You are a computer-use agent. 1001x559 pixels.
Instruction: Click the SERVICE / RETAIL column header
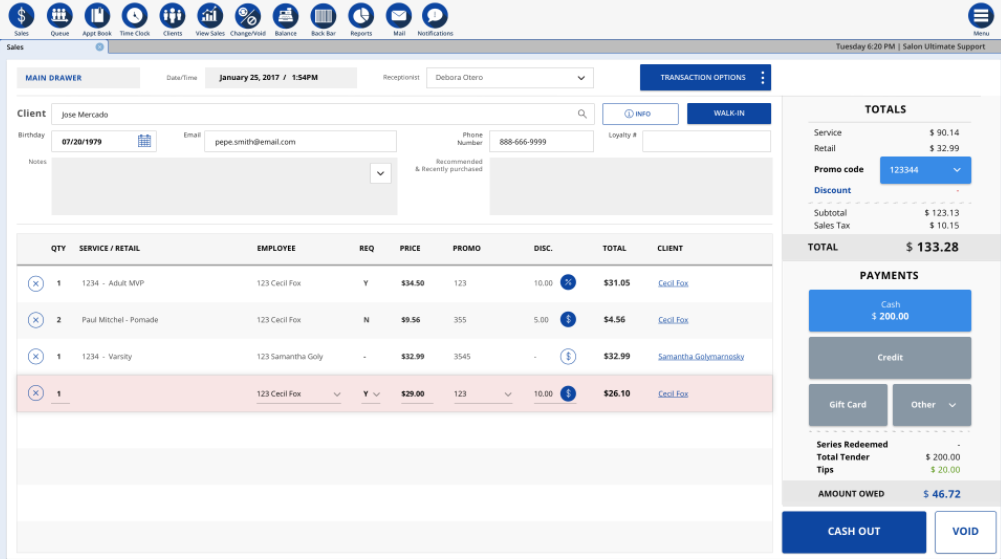coord(109,248)
